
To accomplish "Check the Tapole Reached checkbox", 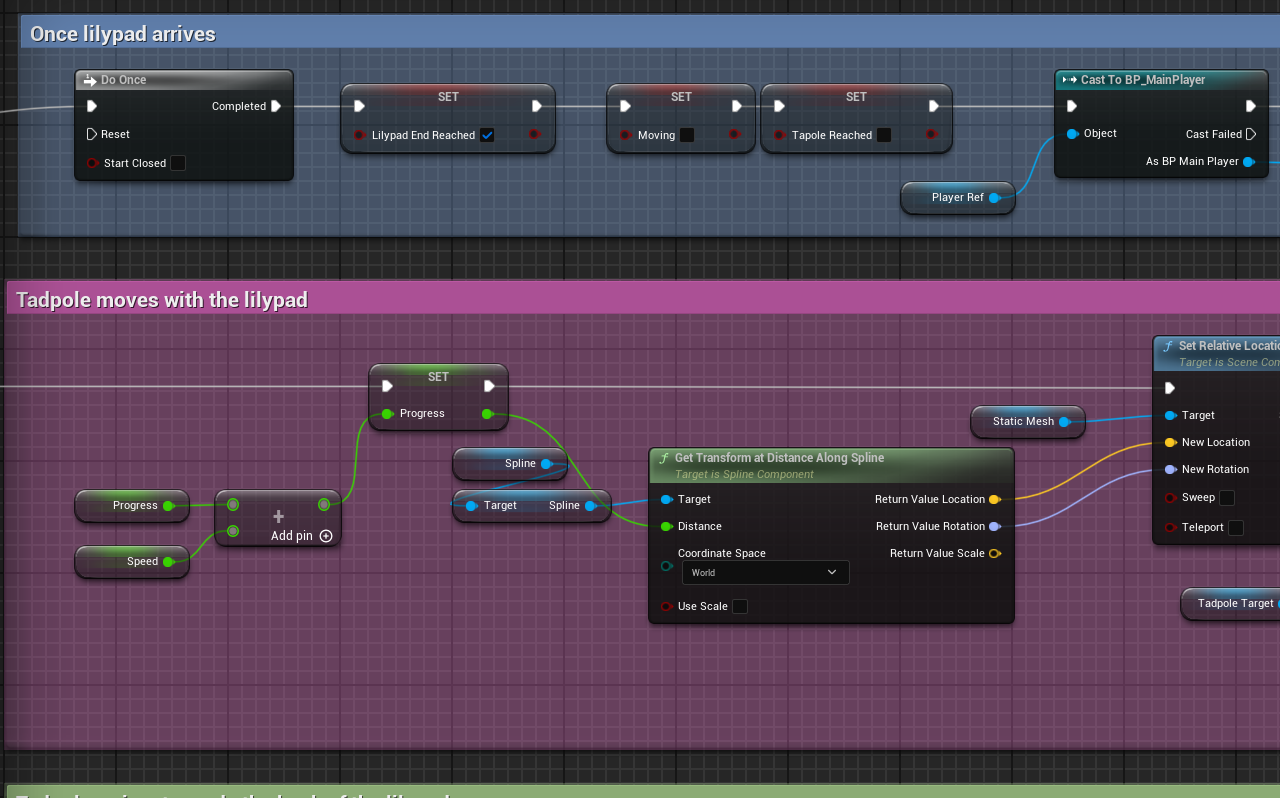I will point(884,135).
